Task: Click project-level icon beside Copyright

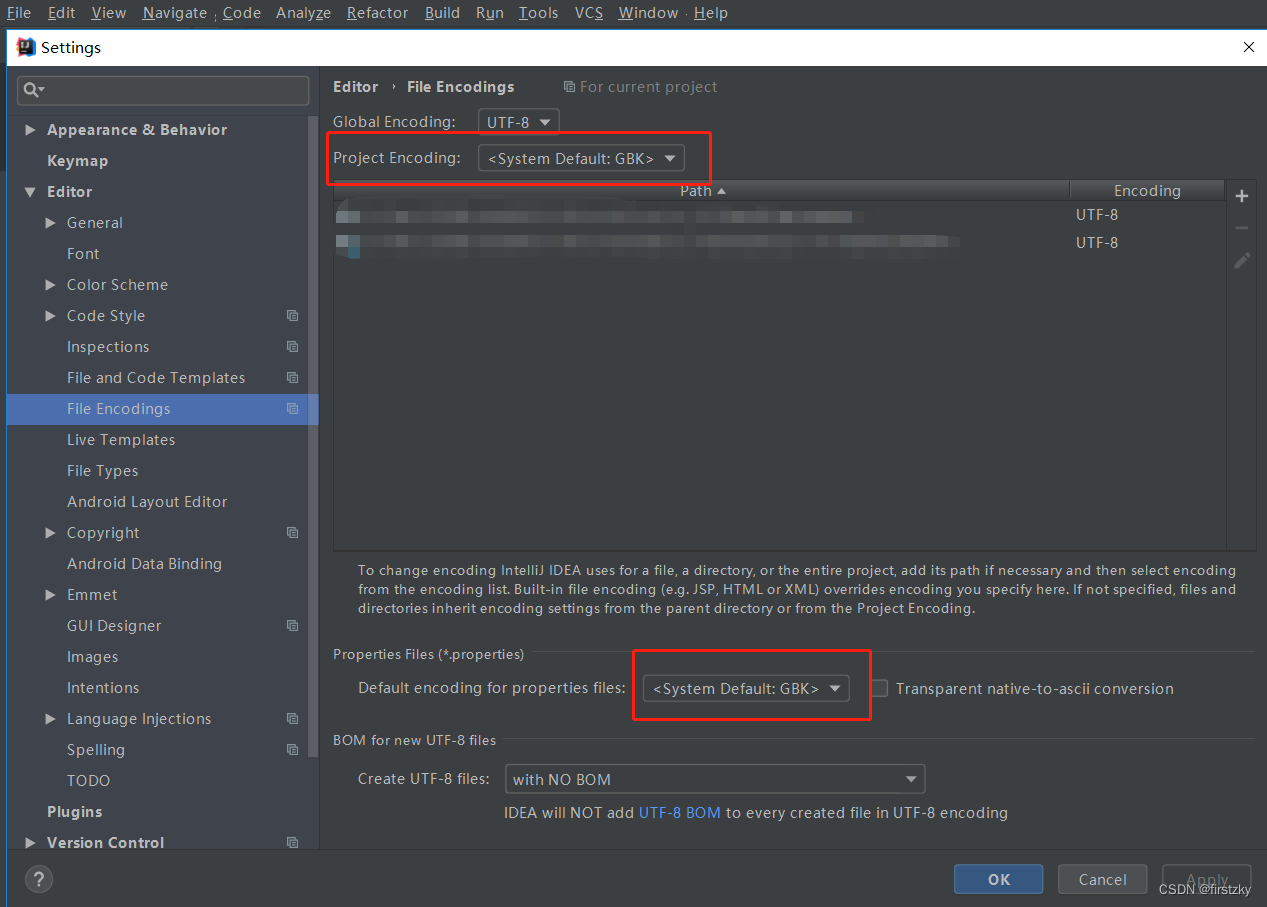Action: coord(292,533)
